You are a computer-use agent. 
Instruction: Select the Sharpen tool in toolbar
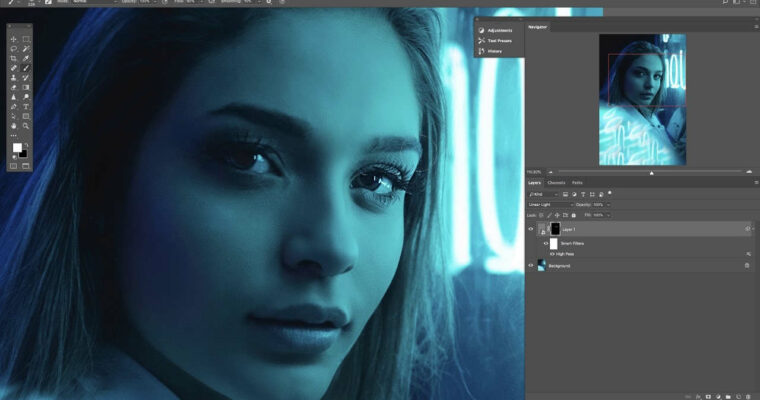[14, 97]
